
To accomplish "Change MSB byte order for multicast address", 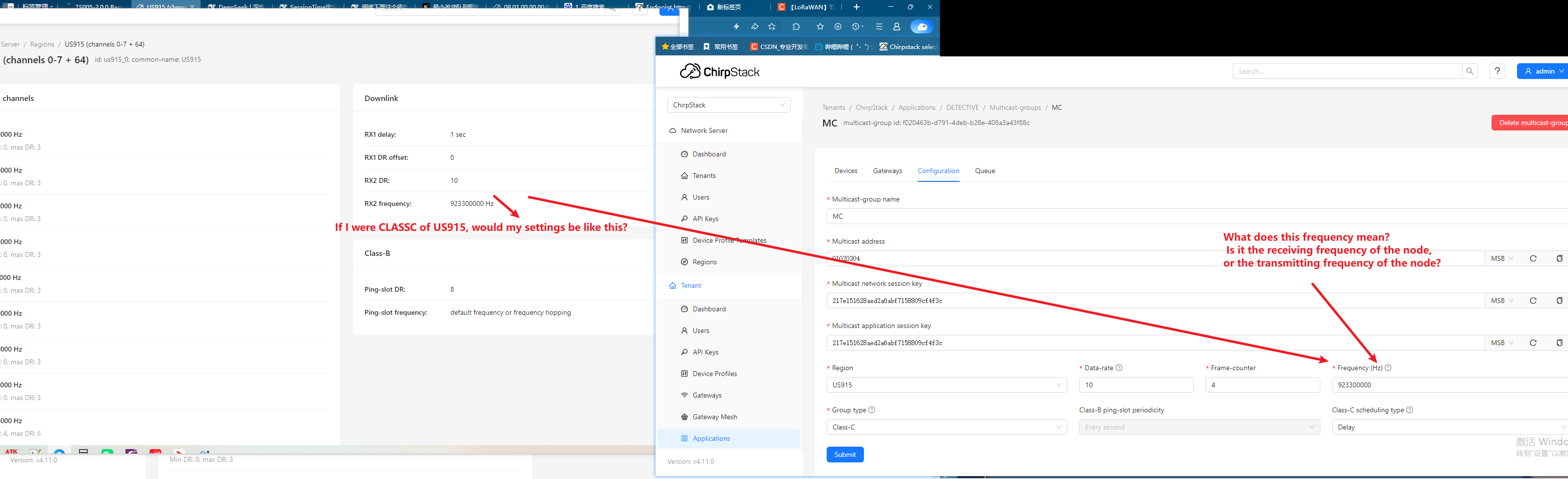I will click(1502, 259).
